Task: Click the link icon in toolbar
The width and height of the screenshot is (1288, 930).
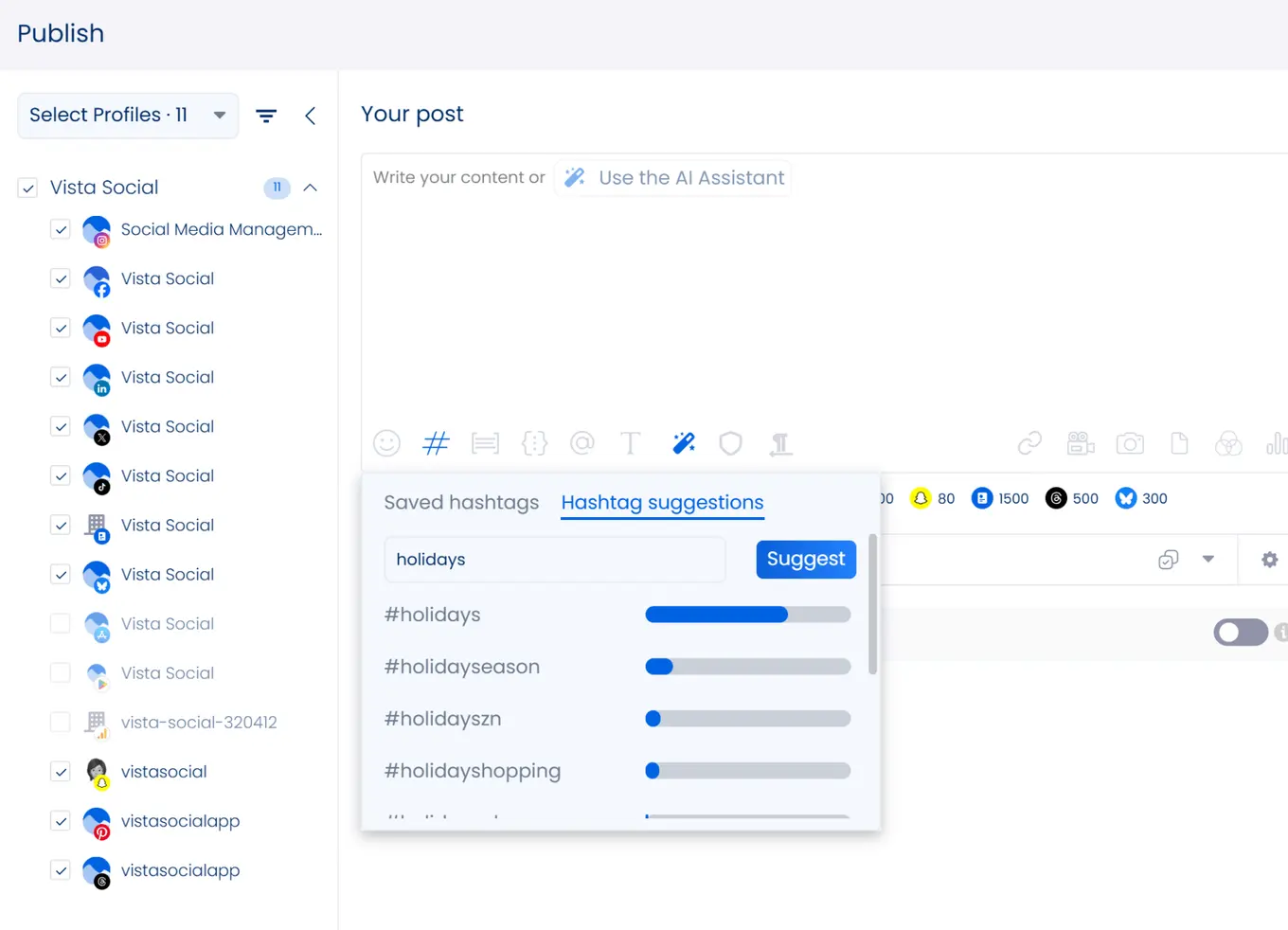Action: click(x=1029, y=443)
